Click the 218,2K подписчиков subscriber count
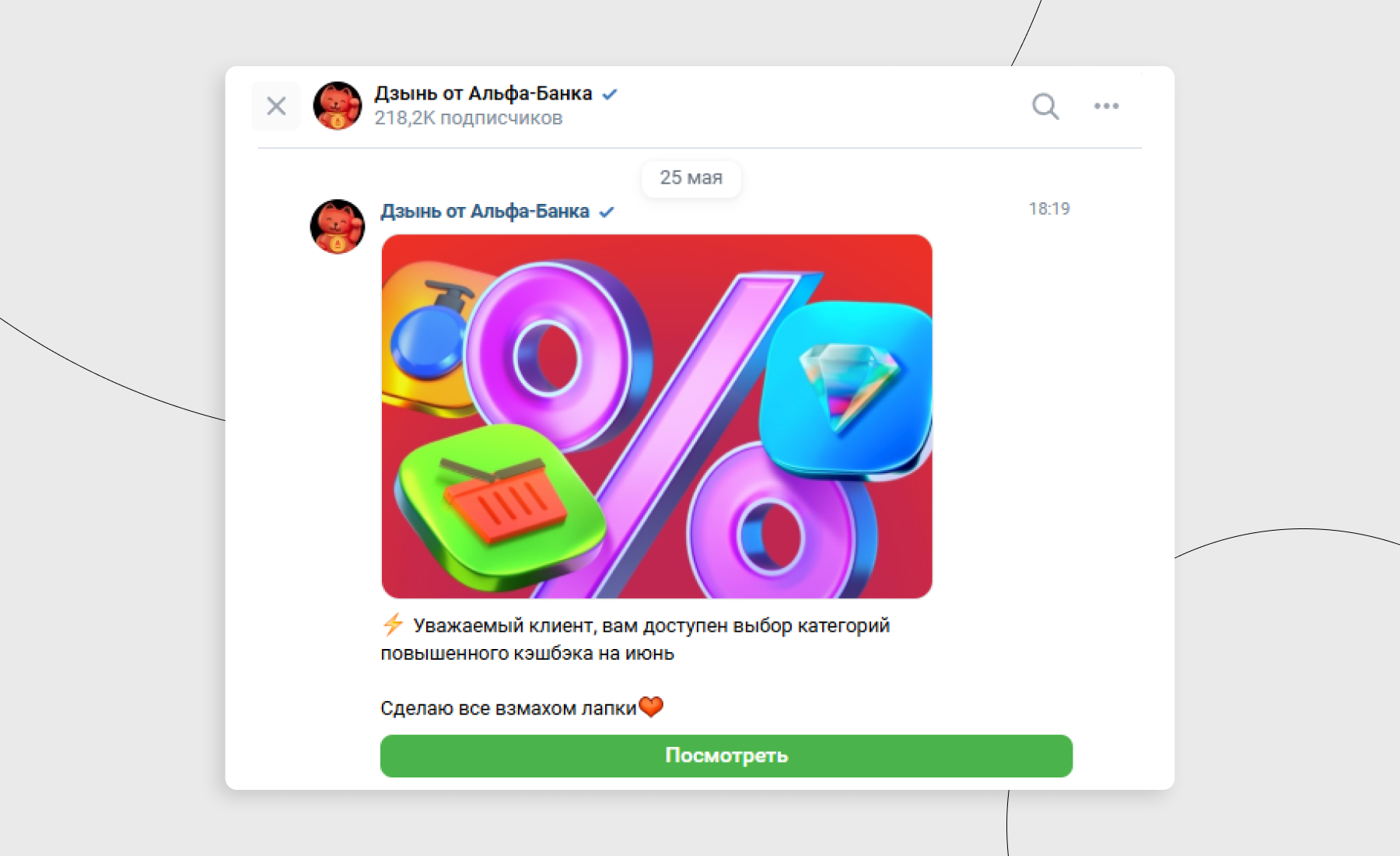 click(468, 118)
